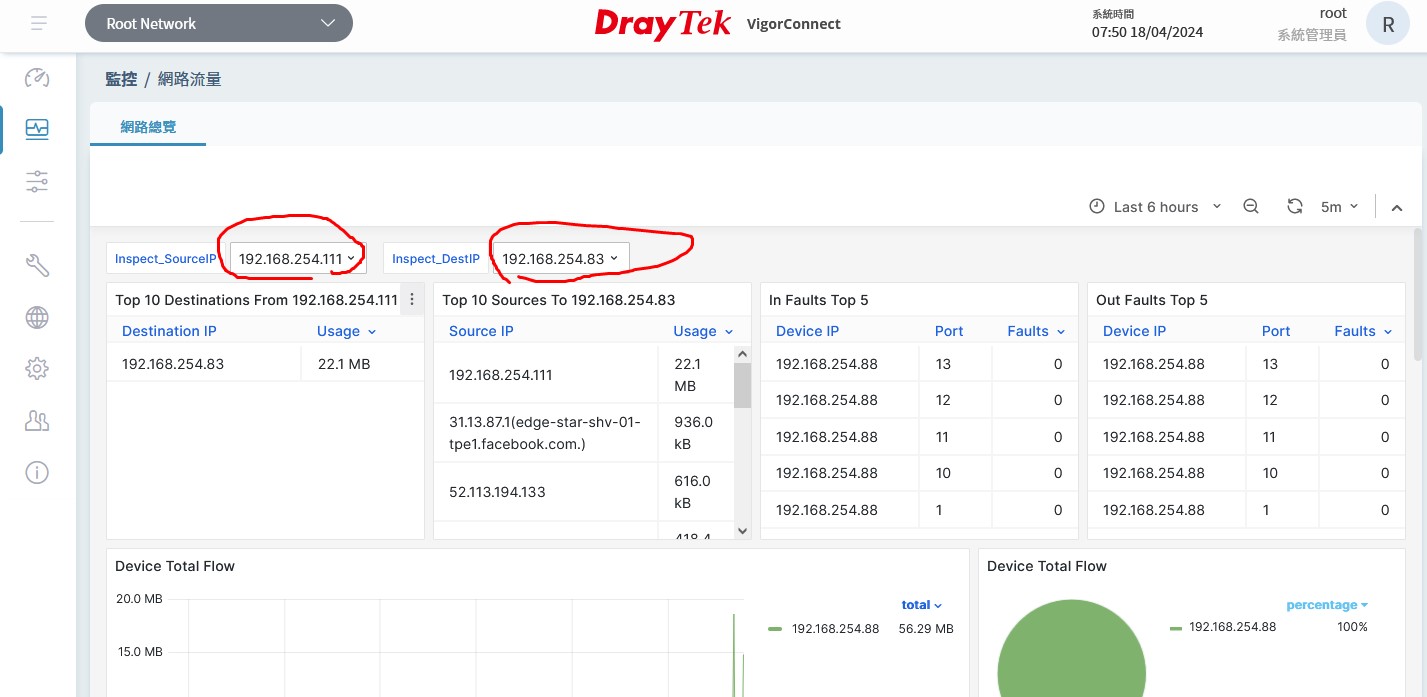Click the refresh dashboard icon
Screen dimensions: 1427x697
click(x=1294, y=206)
